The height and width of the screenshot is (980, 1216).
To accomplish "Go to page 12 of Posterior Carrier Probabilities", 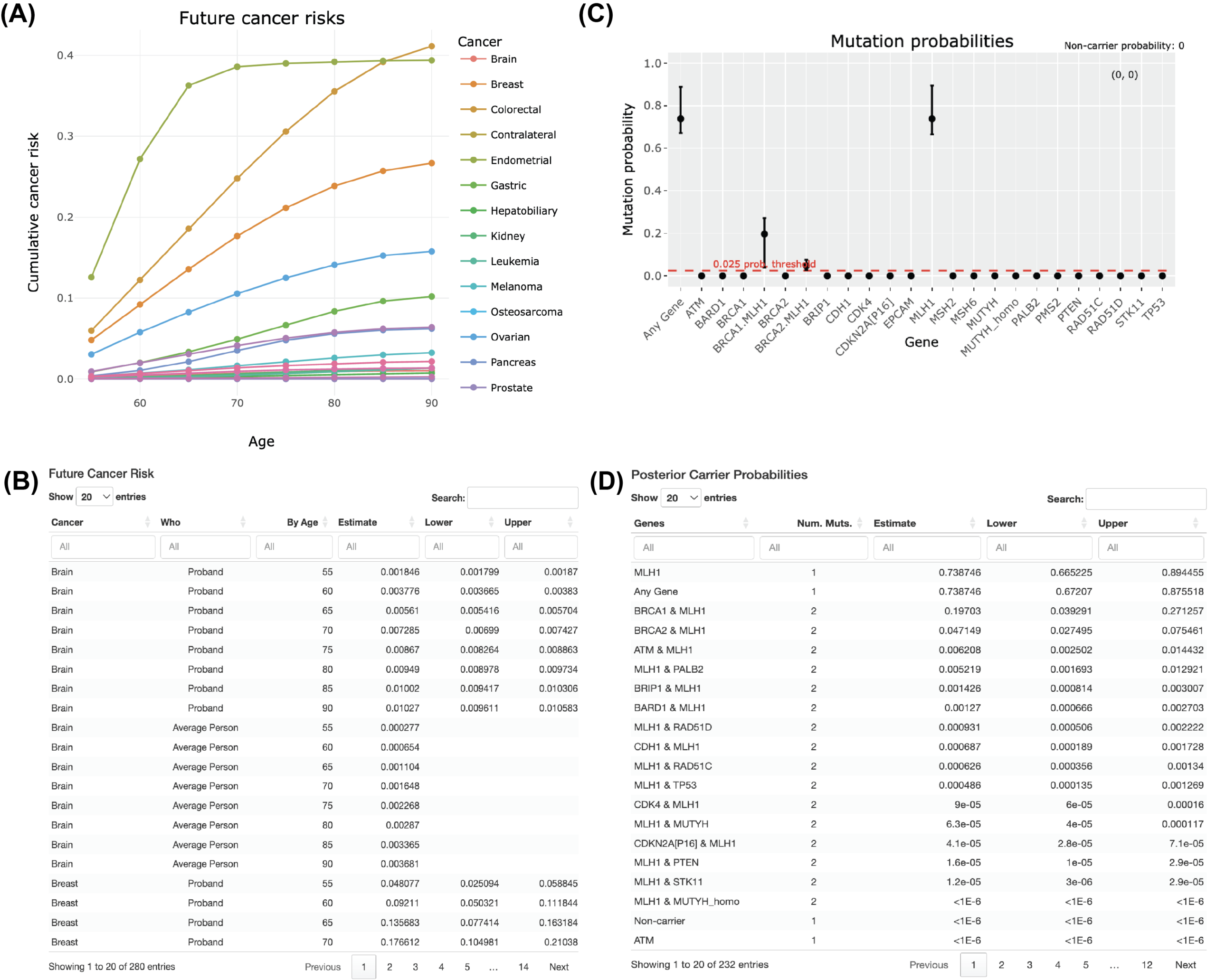I will [1147, 965].
